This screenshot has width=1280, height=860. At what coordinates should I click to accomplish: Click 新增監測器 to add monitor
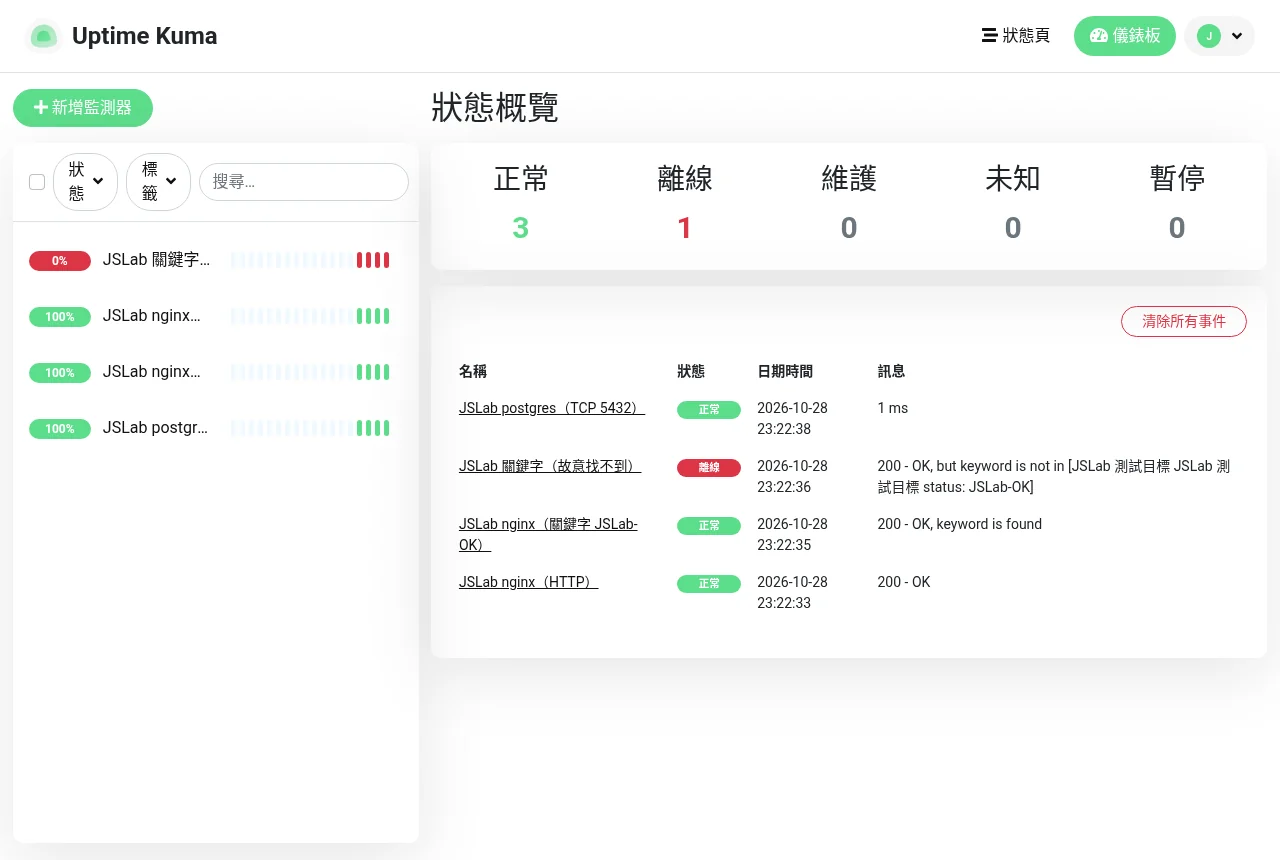pyautogui.click(x=83, y=108)
